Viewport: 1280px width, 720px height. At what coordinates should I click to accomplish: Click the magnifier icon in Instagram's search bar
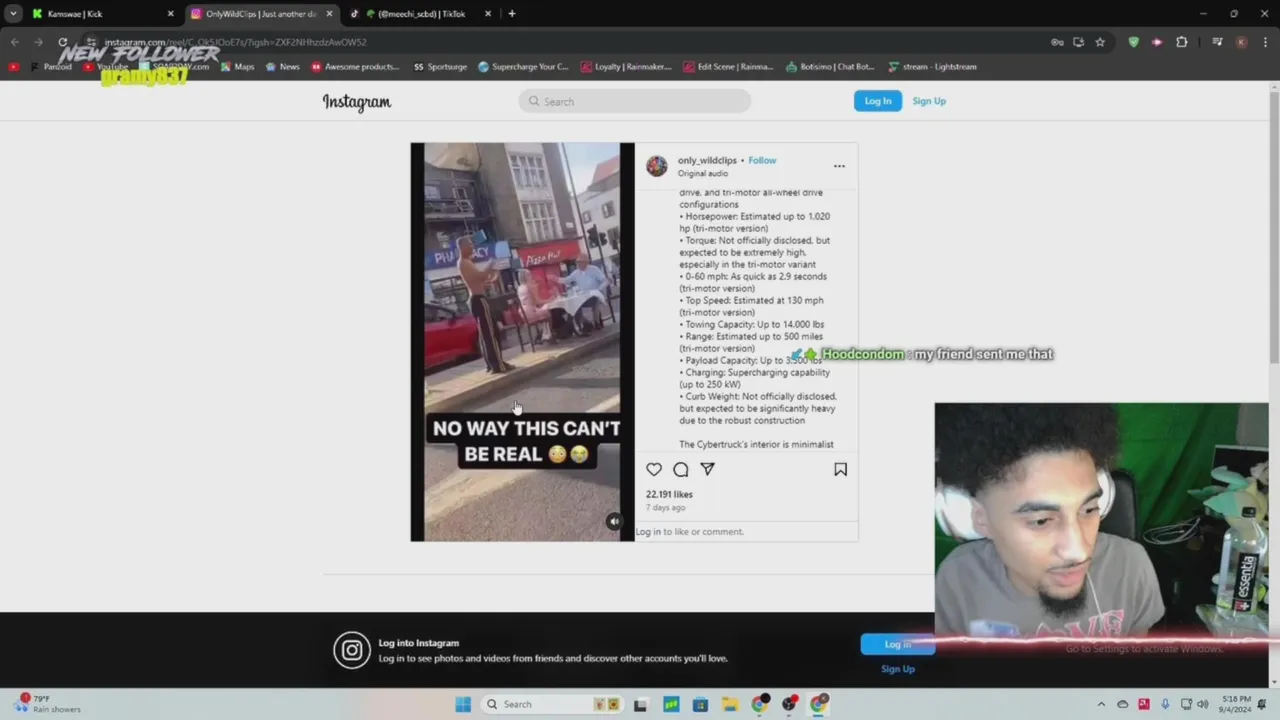coord(534,101)
